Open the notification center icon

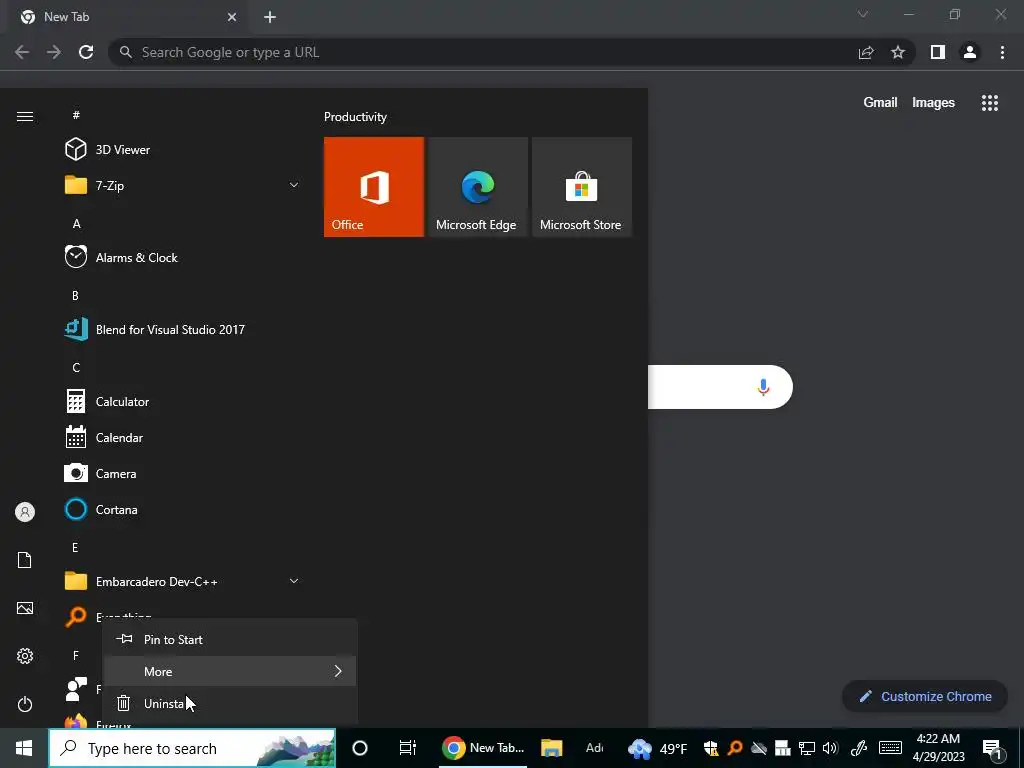click(x=992, y=748)
